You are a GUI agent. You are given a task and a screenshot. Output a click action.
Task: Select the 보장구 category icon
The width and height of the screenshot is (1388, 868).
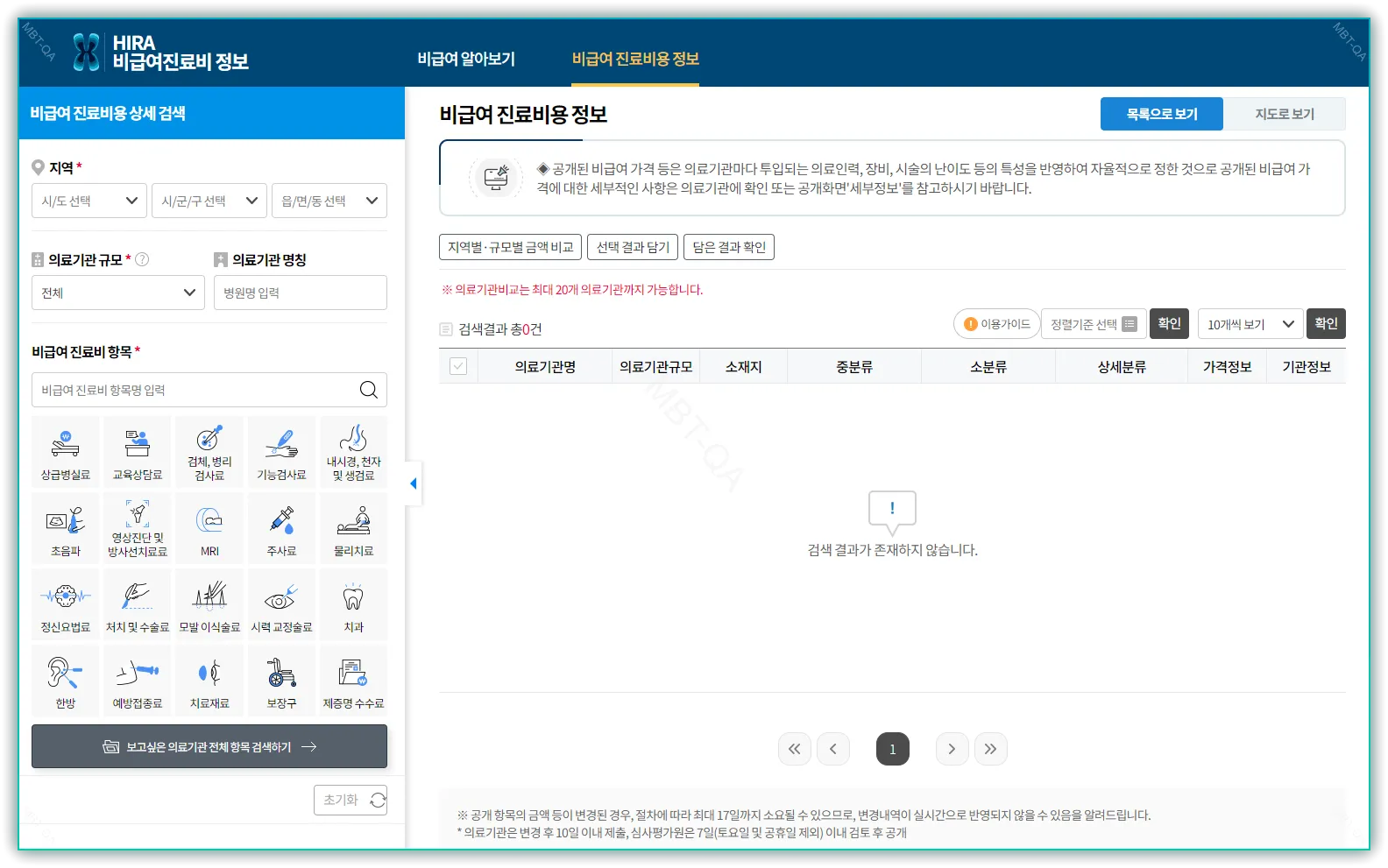coord(281,681)
